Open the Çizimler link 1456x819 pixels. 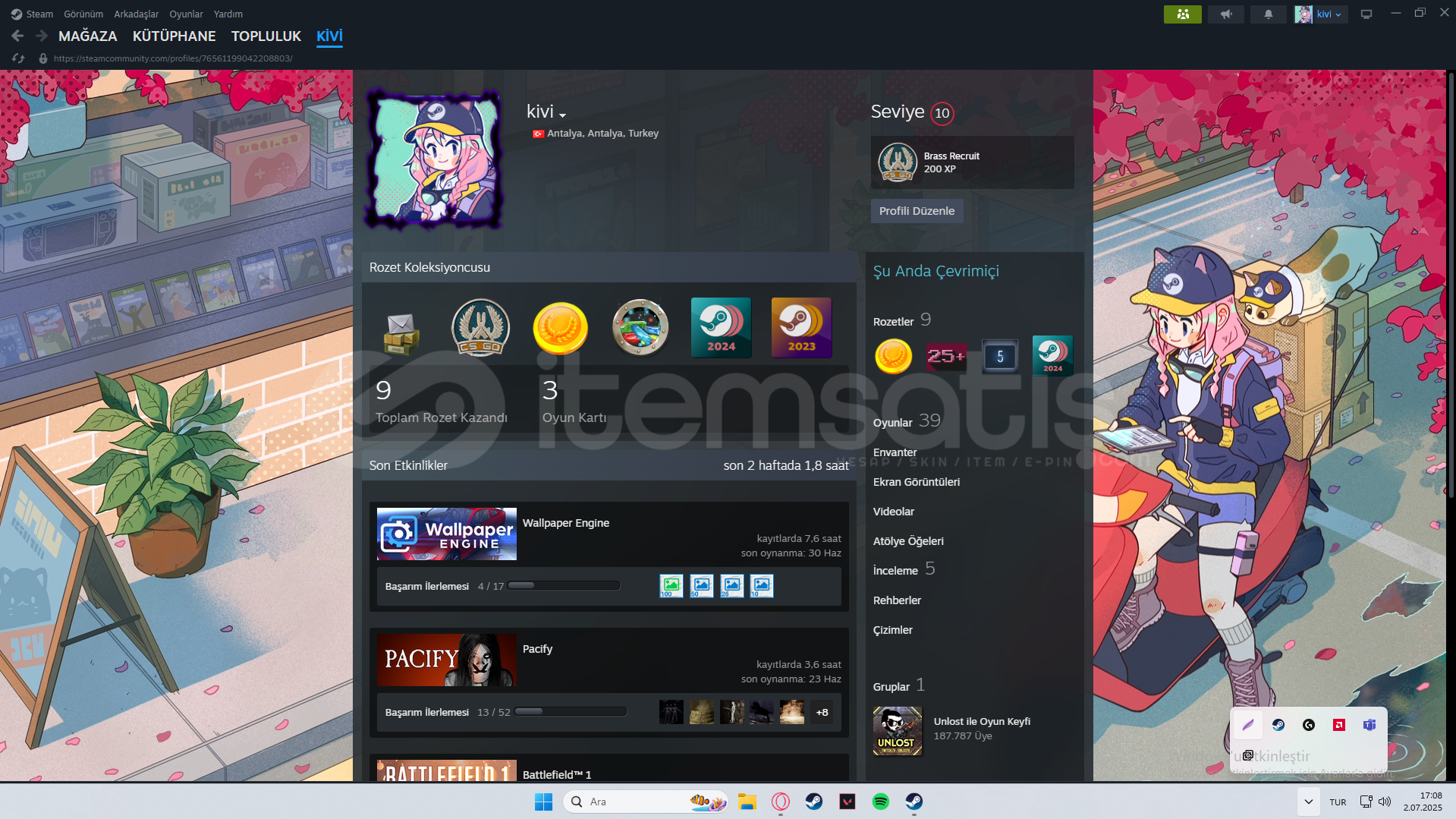tap(893, 630)
